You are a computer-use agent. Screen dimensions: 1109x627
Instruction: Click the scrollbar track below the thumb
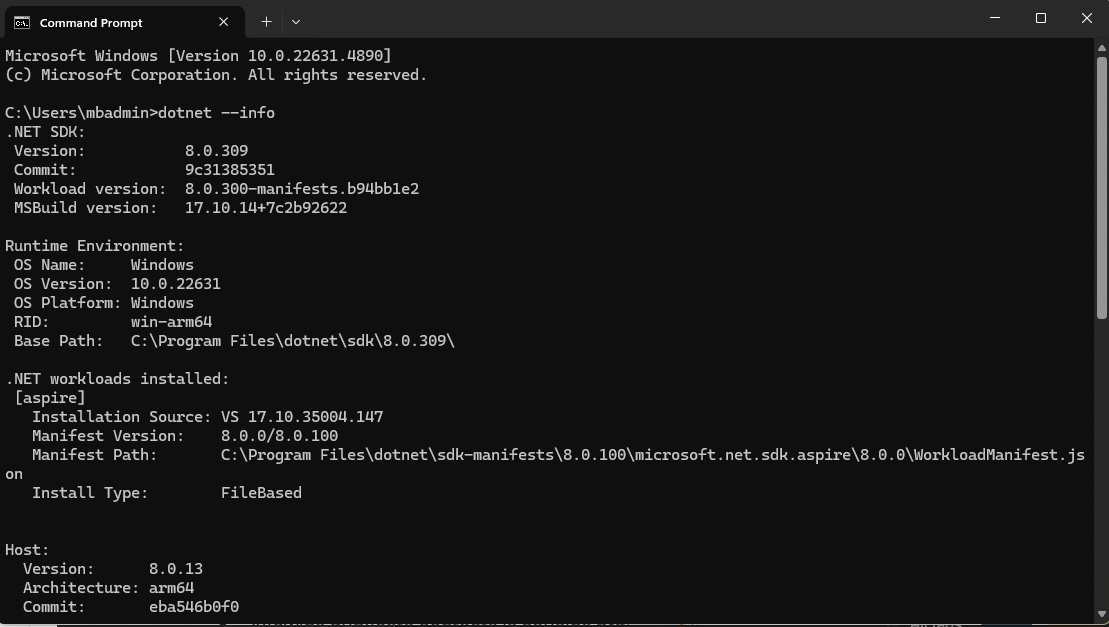[1101, 463]
